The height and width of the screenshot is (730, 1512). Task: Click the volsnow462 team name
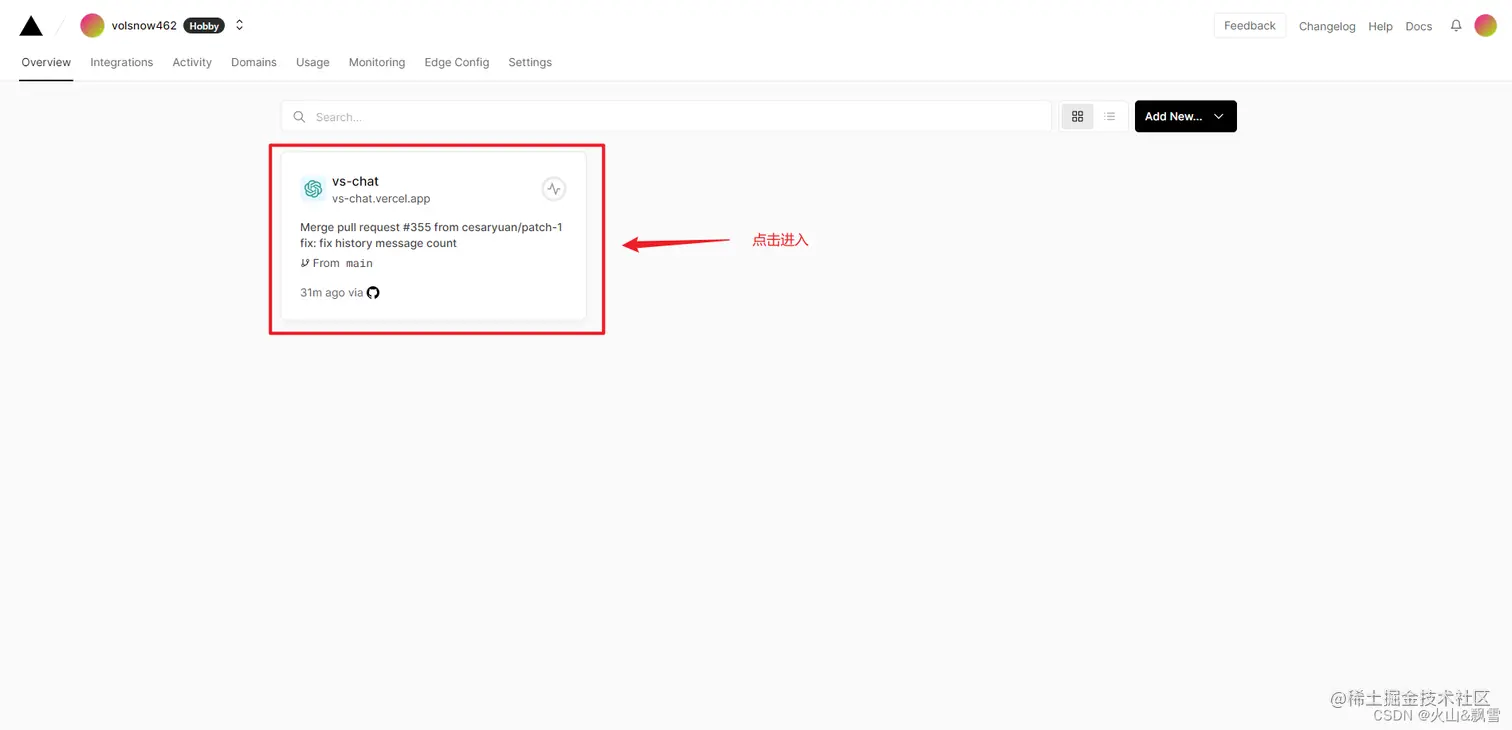pos(144,26)
